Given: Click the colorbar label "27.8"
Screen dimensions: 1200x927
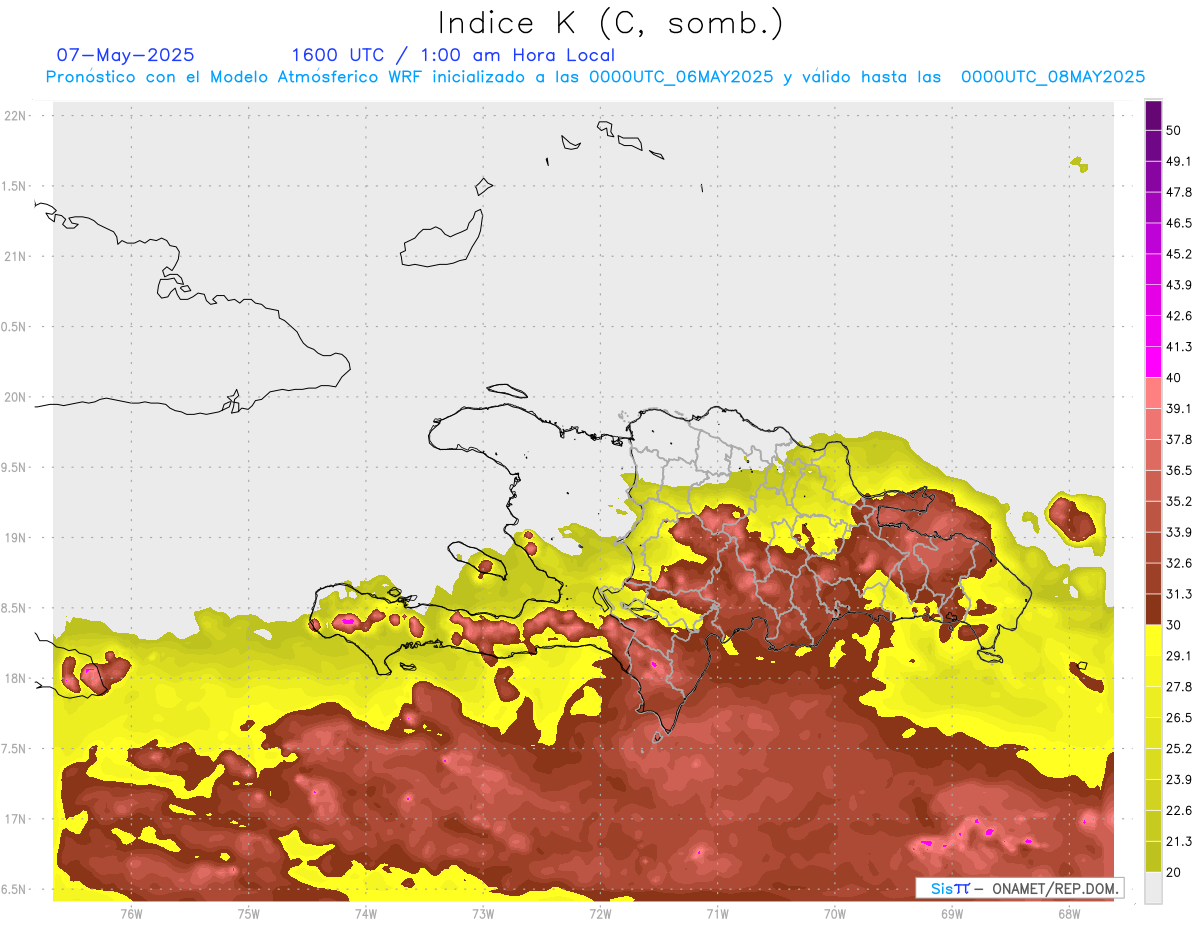Looking at the screenshot, I should (1179, 686).
